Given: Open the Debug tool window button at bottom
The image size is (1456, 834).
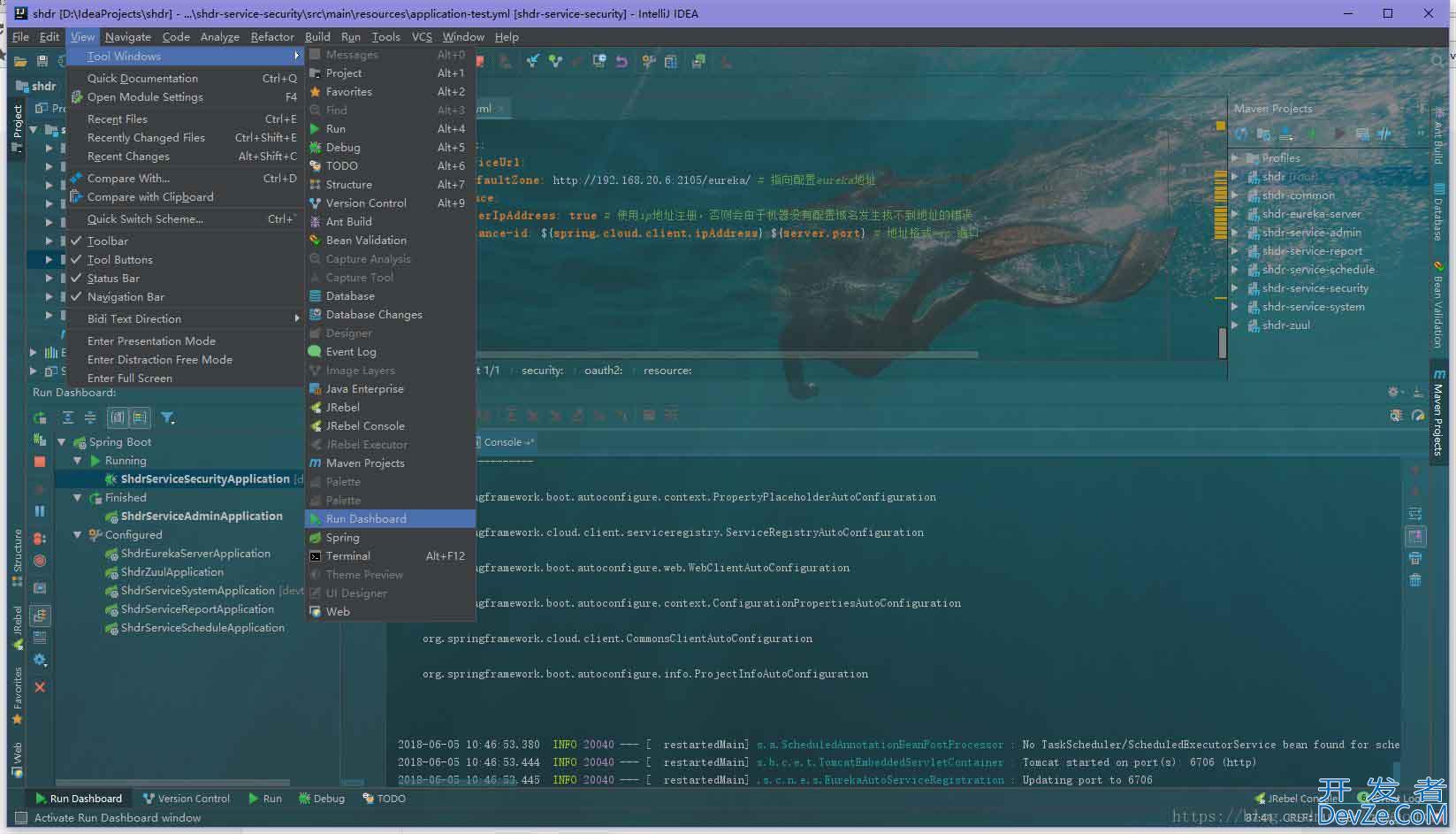Looking at the screenshot, I should pyautogui.click(x=322, y=799).
